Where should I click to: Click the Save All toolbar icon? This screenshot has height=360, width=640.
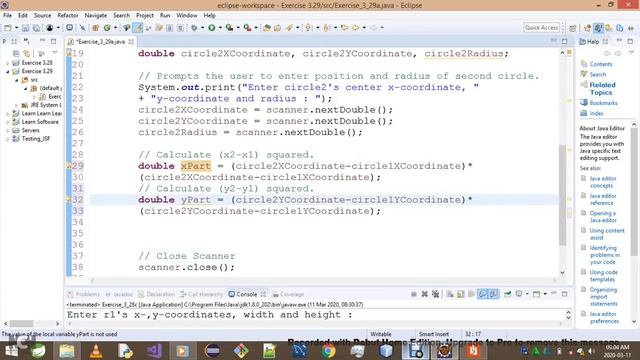pyautogui.click(x=36, y=28)
